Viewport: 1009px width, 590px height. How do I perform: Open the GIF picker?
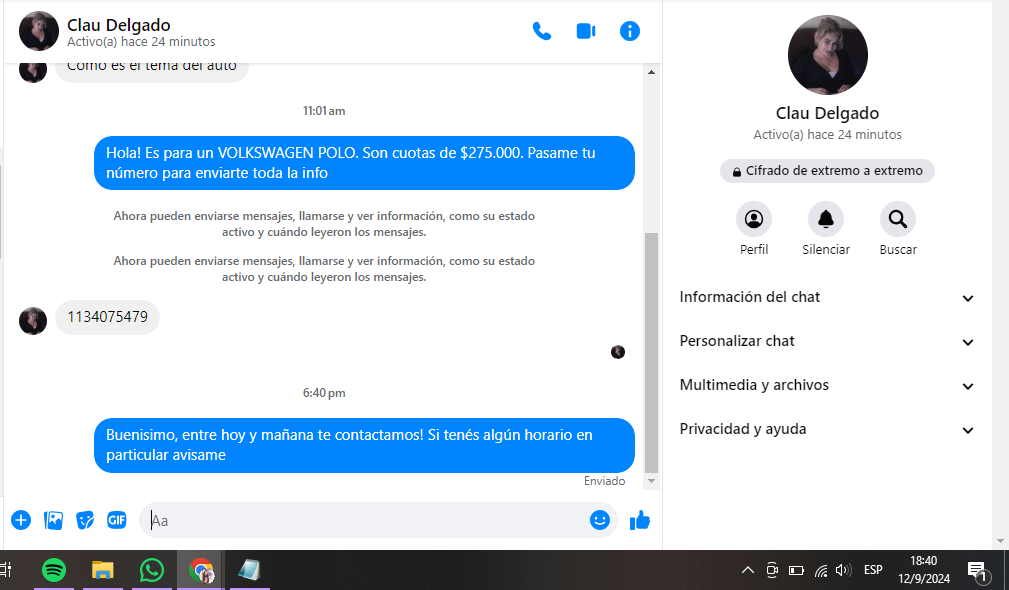click(x=117, y=520)
